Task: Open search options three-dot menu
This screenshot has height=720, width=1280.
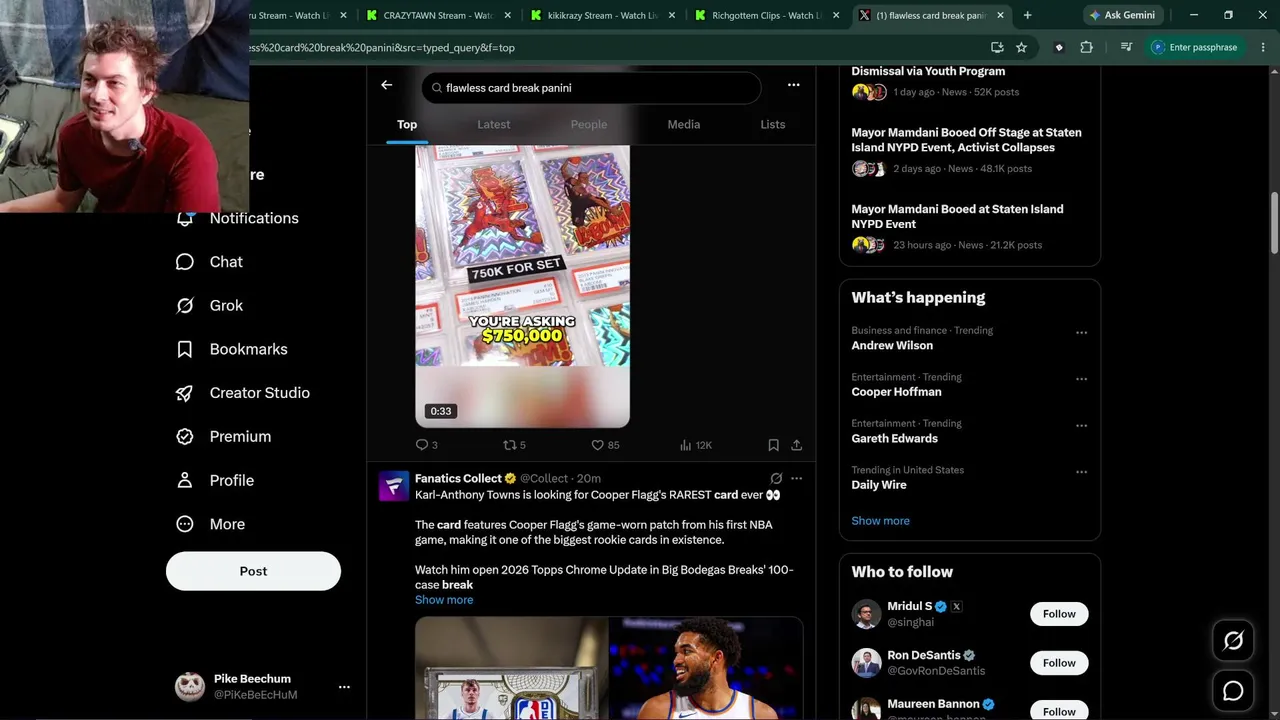Action: tap(793, 86)
